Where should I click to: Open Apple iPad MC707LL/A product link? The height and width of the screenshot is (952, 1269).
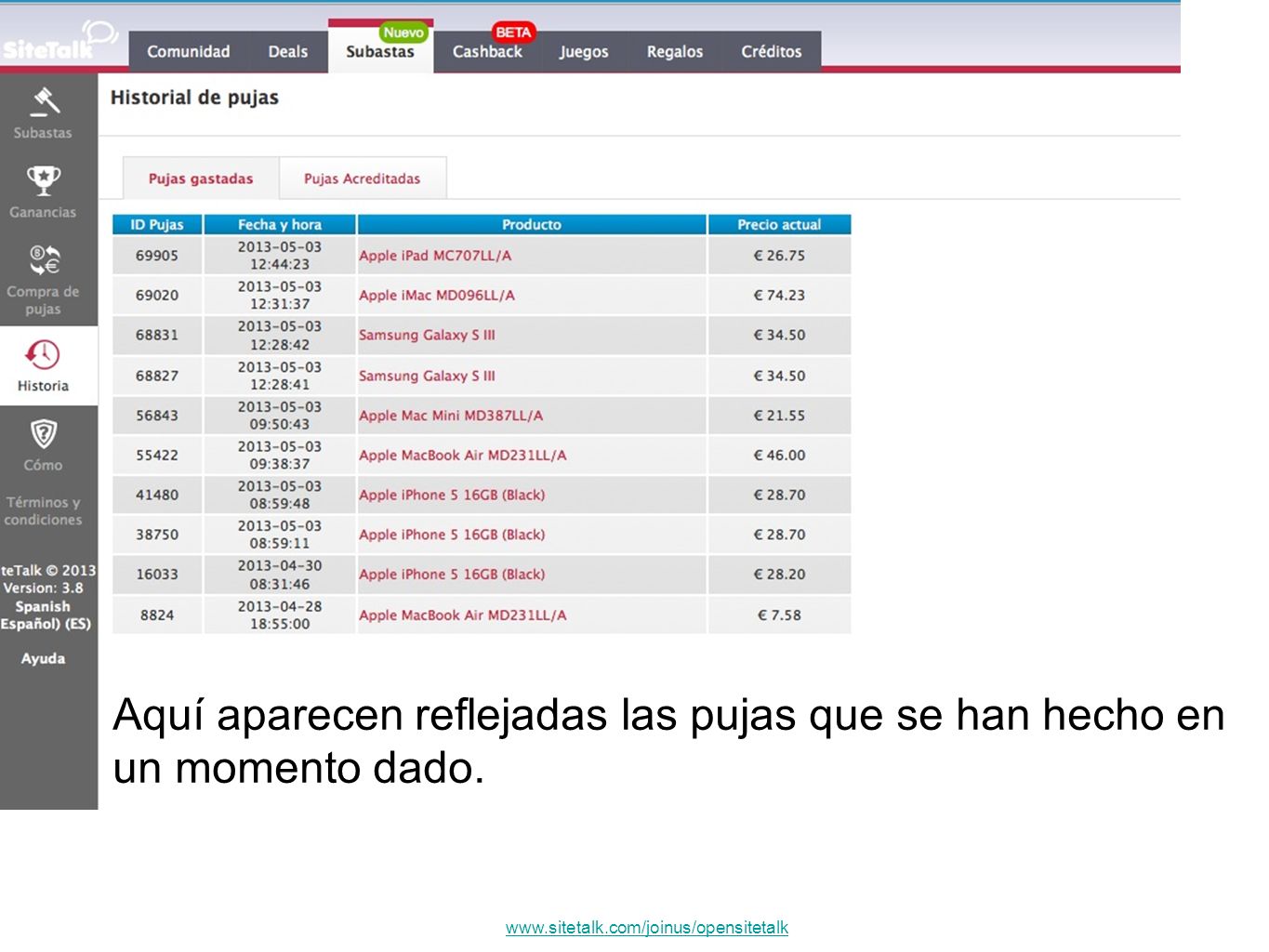click(435, 256)
